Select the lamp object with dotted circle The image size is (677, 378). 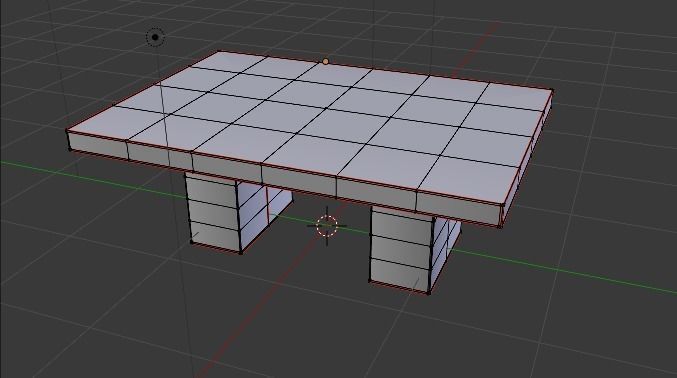pos(155,38)
